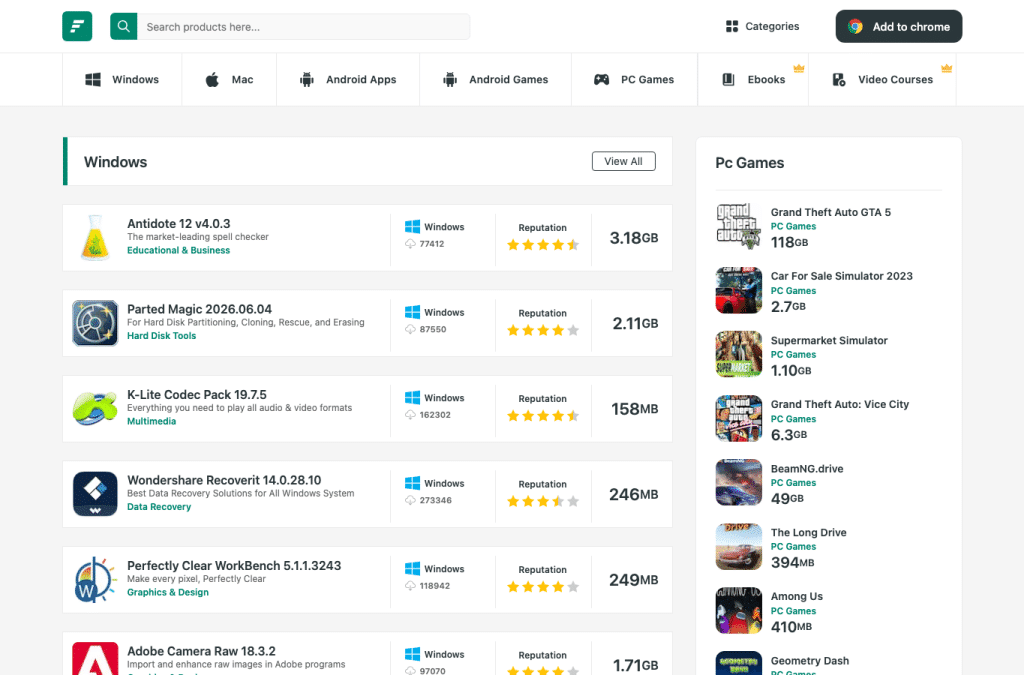Click the Antidote 12 flask icon

(95, 238)
